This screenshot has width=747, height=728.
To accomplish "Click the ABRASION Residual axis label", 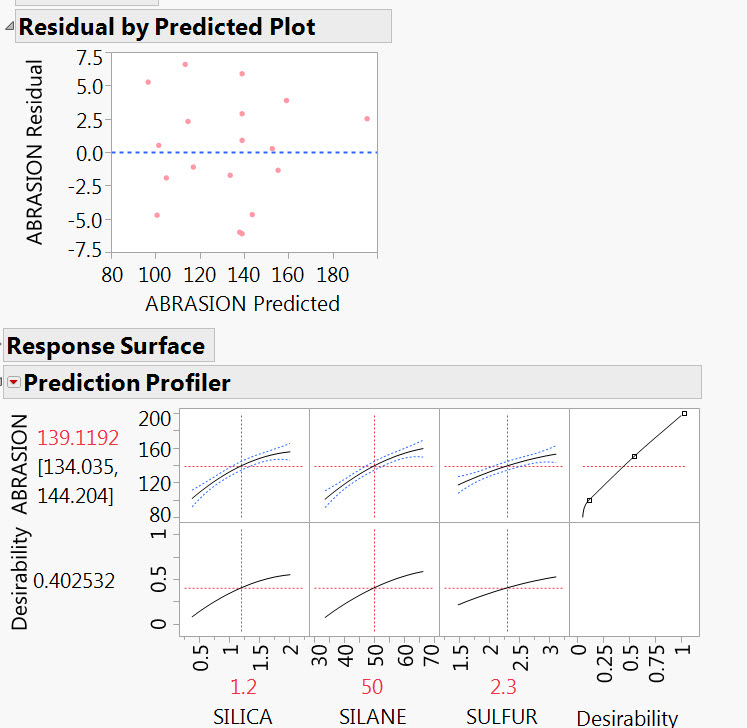I will click(35, 152).
